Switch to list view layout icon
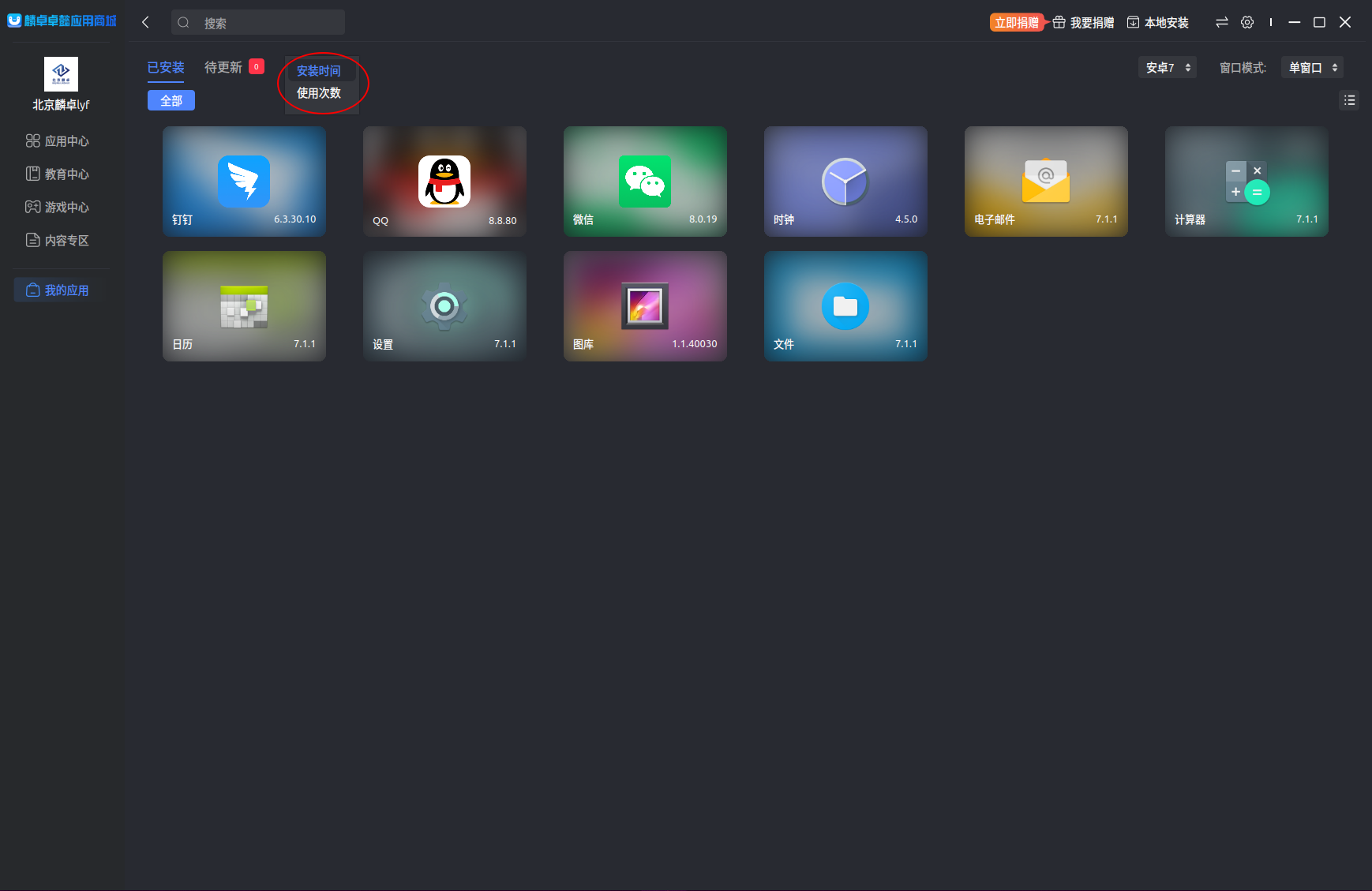This screenshot has height=891, width=1372. click(1350, 100)
